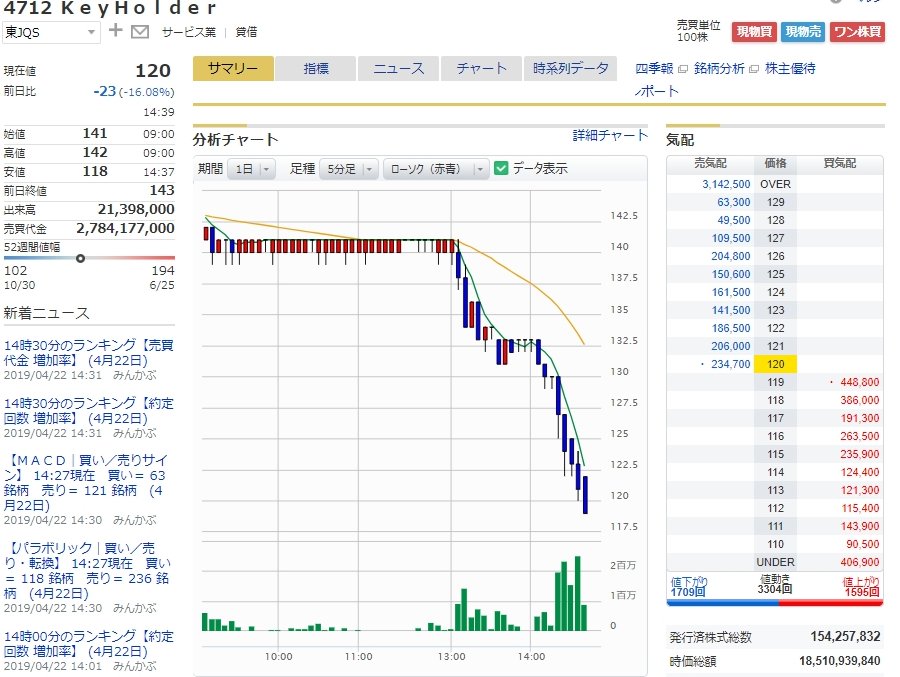Switch to the 指標 tab
The width and height of the screenshot is (900, 677).
316,68
